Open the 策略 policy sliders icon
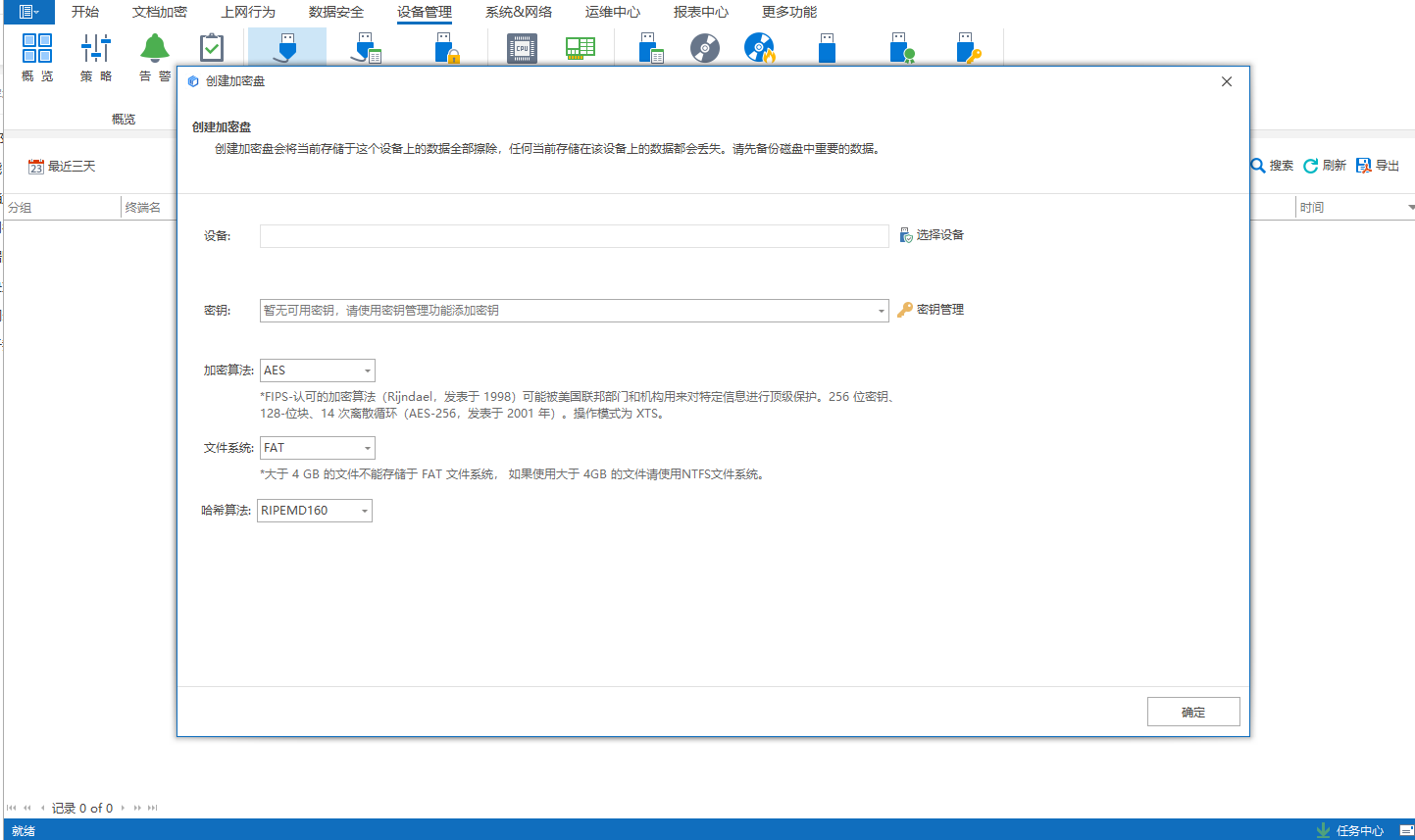Screen dimensions: 1415x840 96,48
